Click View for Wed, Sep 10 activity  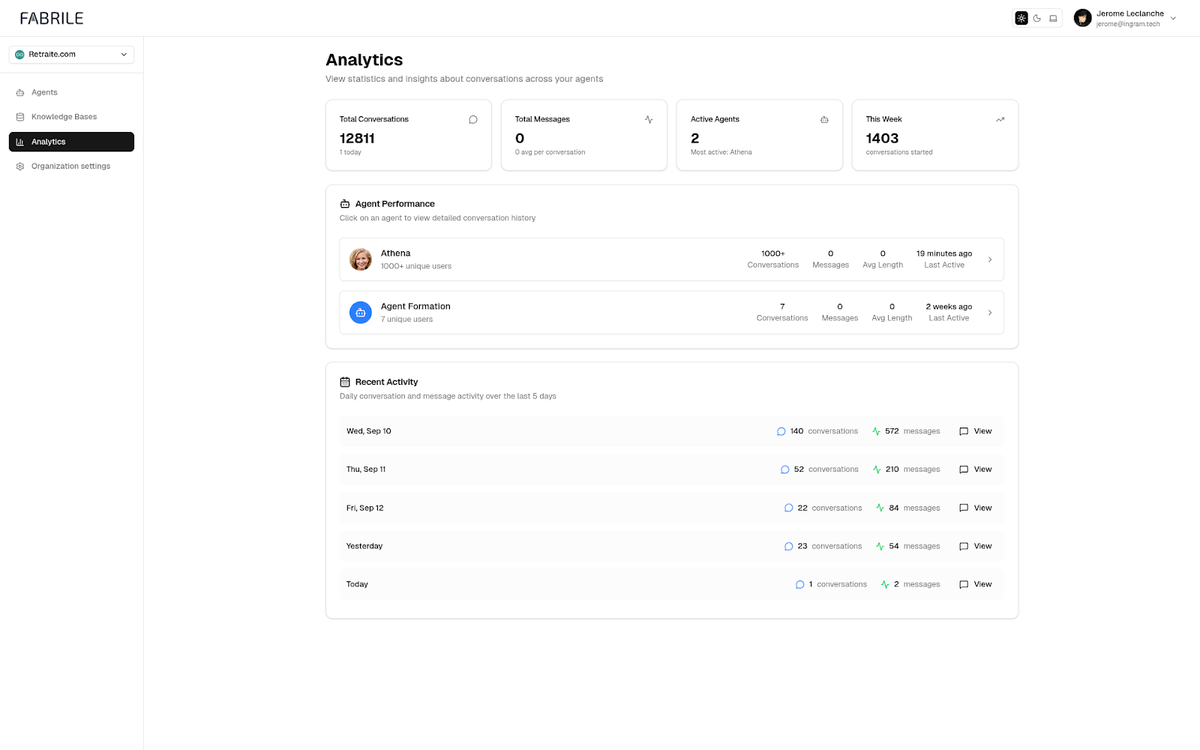975,431
